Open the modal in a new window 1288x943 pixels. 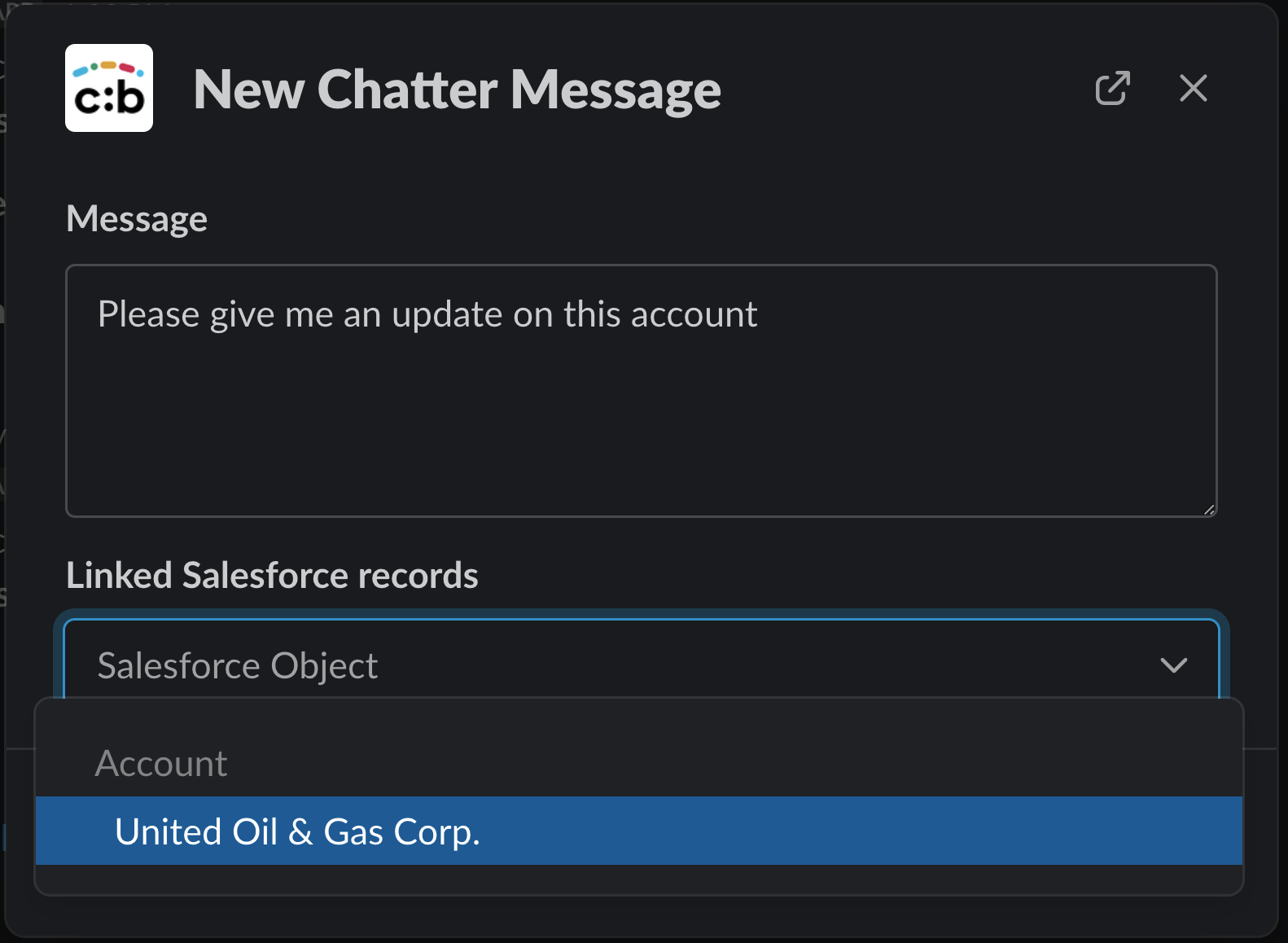(x=1112, y=88)
